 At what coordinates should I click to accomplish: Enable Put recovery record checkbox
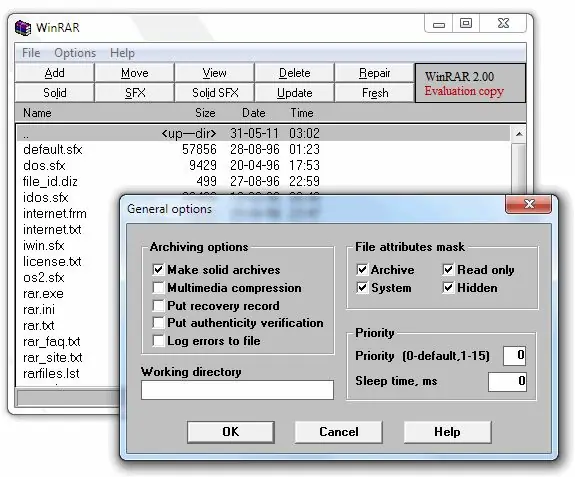point(158,305)
